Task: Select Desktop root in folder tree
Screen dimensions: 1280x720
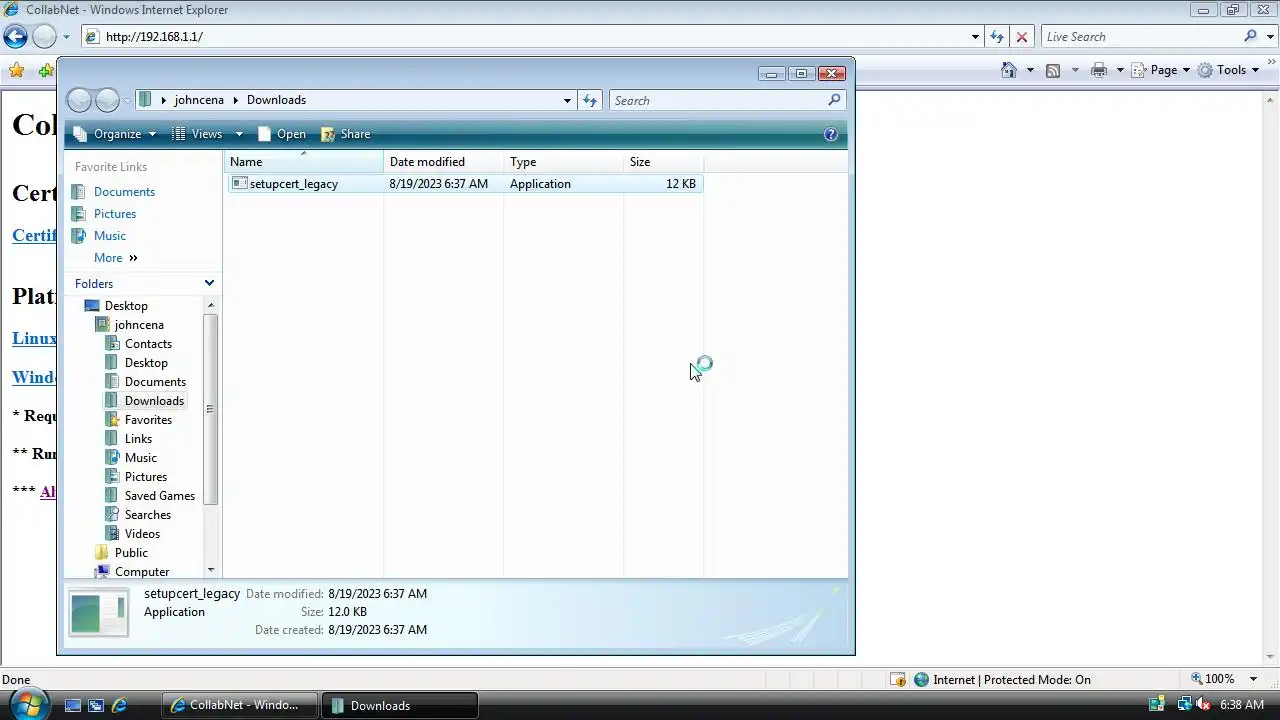Action: 126,306
